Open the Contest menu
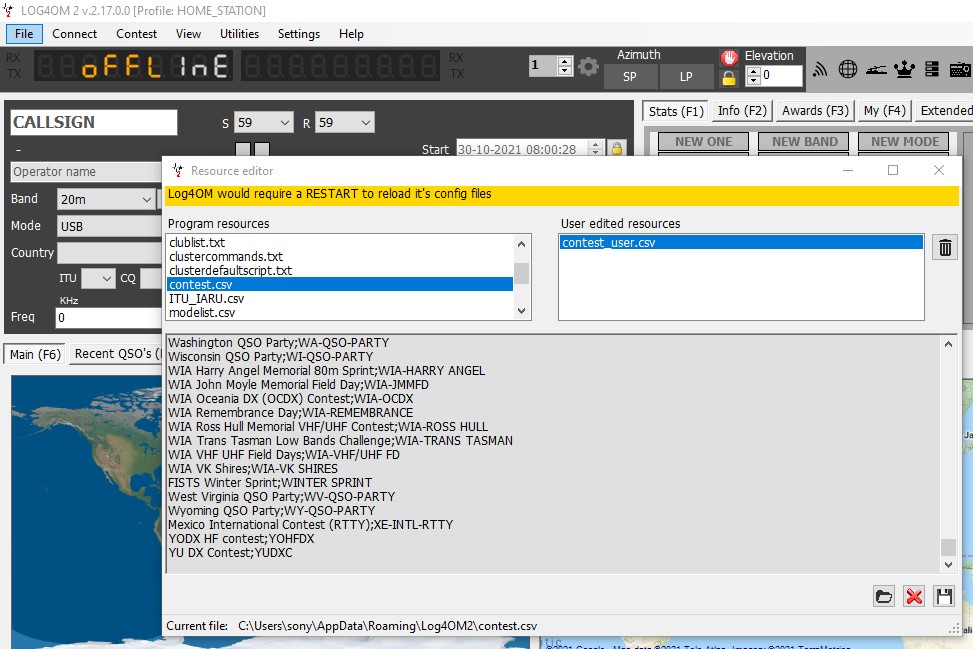 pyautogui.click(x=137, y=34)
